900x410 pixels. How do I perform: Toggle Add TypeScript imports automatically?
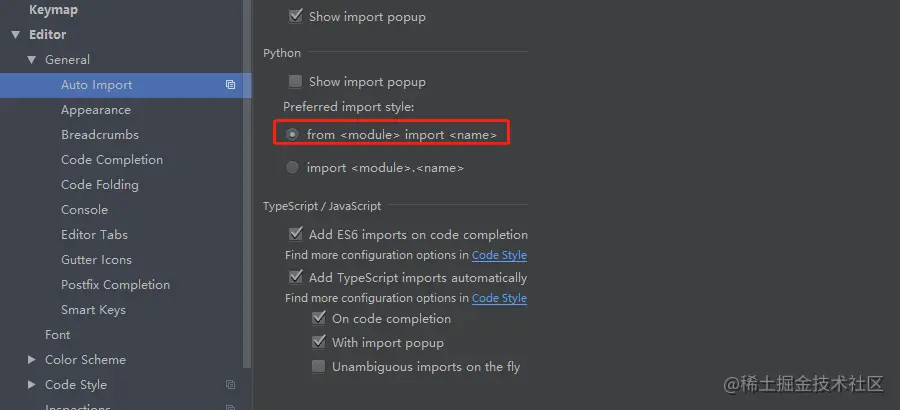click(296, 277)
